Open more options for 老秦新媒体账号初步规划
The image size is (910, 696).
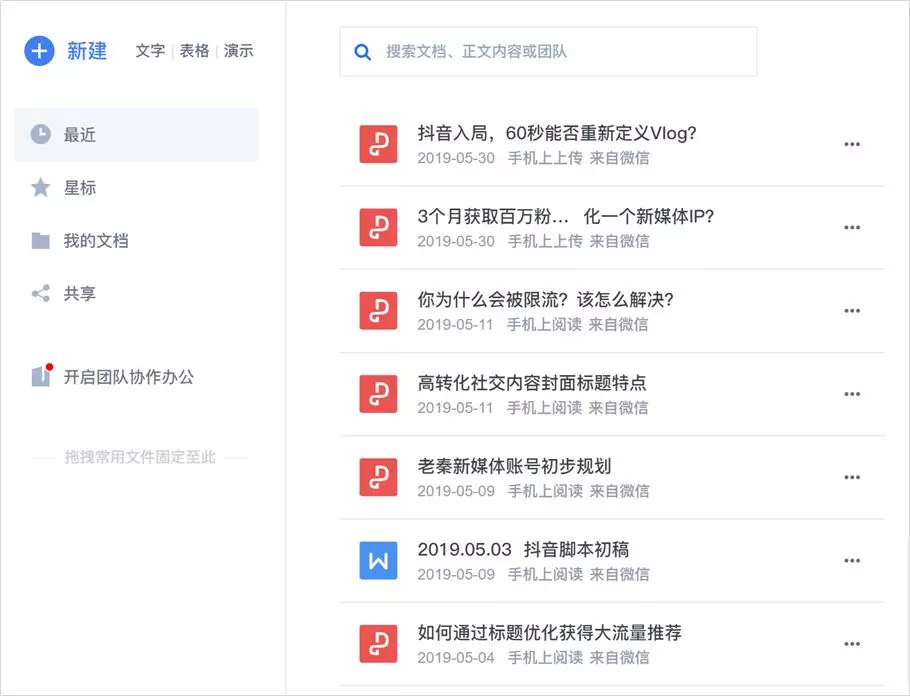coord(852,477)
